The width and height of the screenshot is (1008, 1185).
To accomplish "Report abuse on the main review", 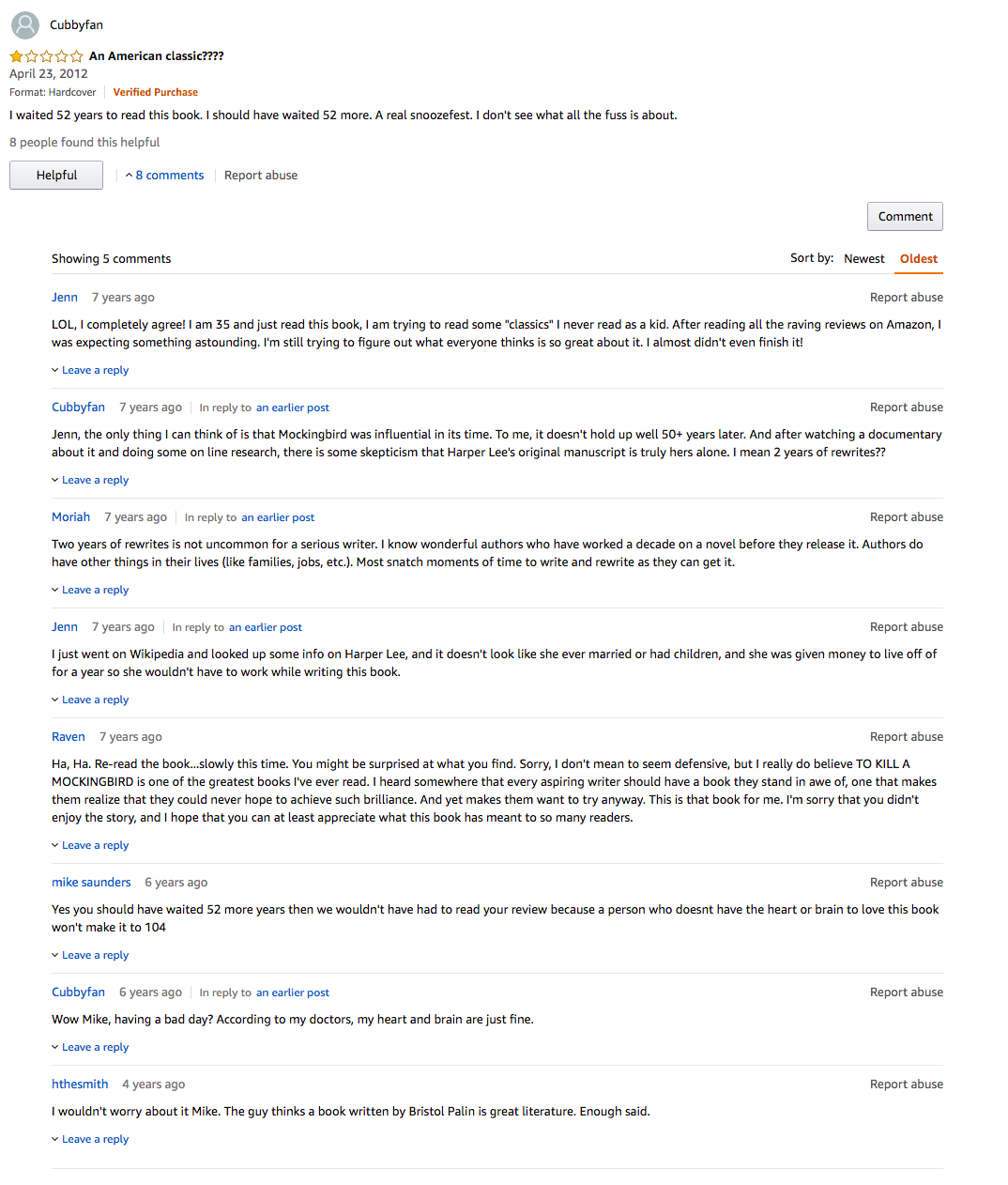I will click(x=261, y=176).
